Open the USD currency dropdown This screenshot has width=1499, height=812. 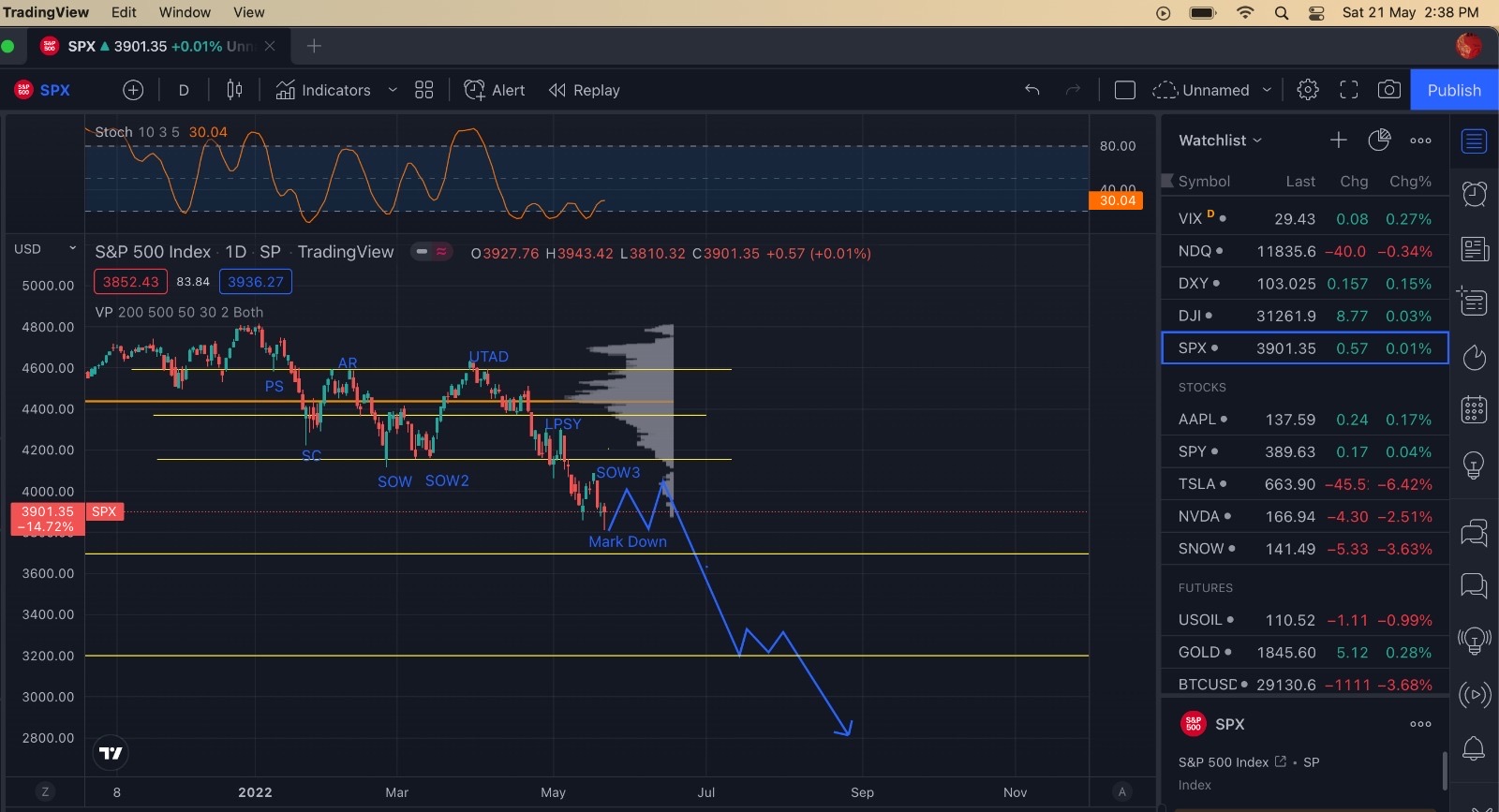pos(45,249)
